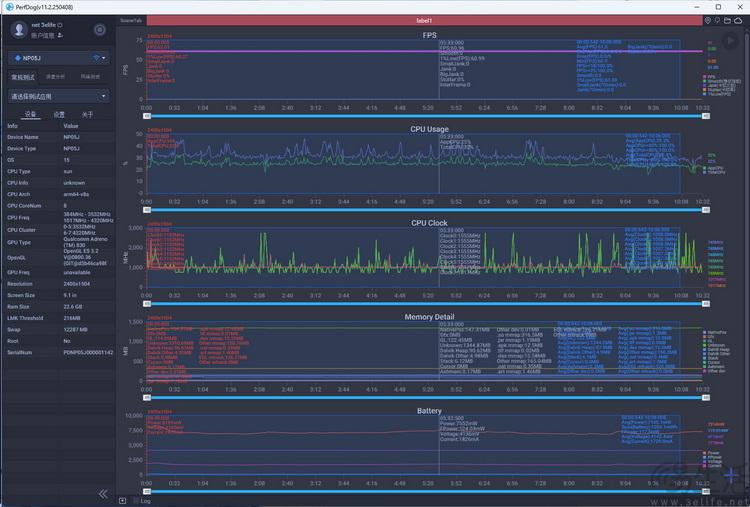Screen dimensions: 750x507
Task: Click the cloud upload icon
Action: (738, 20)
